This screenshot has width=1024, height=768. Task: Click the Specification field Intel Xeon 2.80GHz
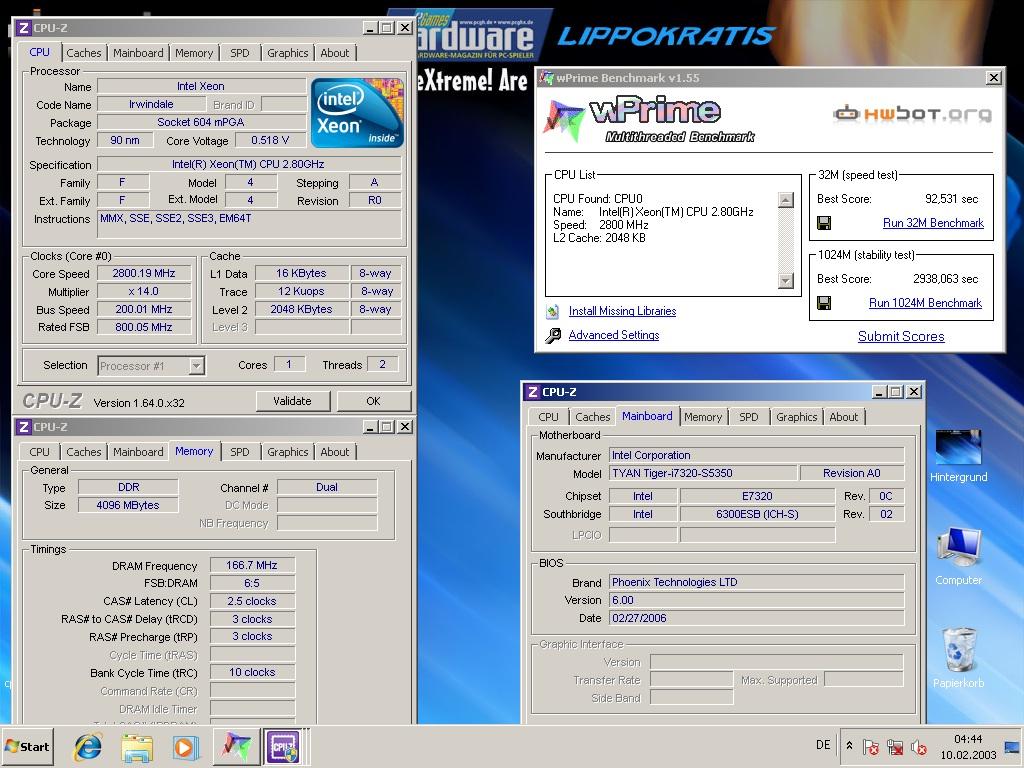(x=248, y=165)
